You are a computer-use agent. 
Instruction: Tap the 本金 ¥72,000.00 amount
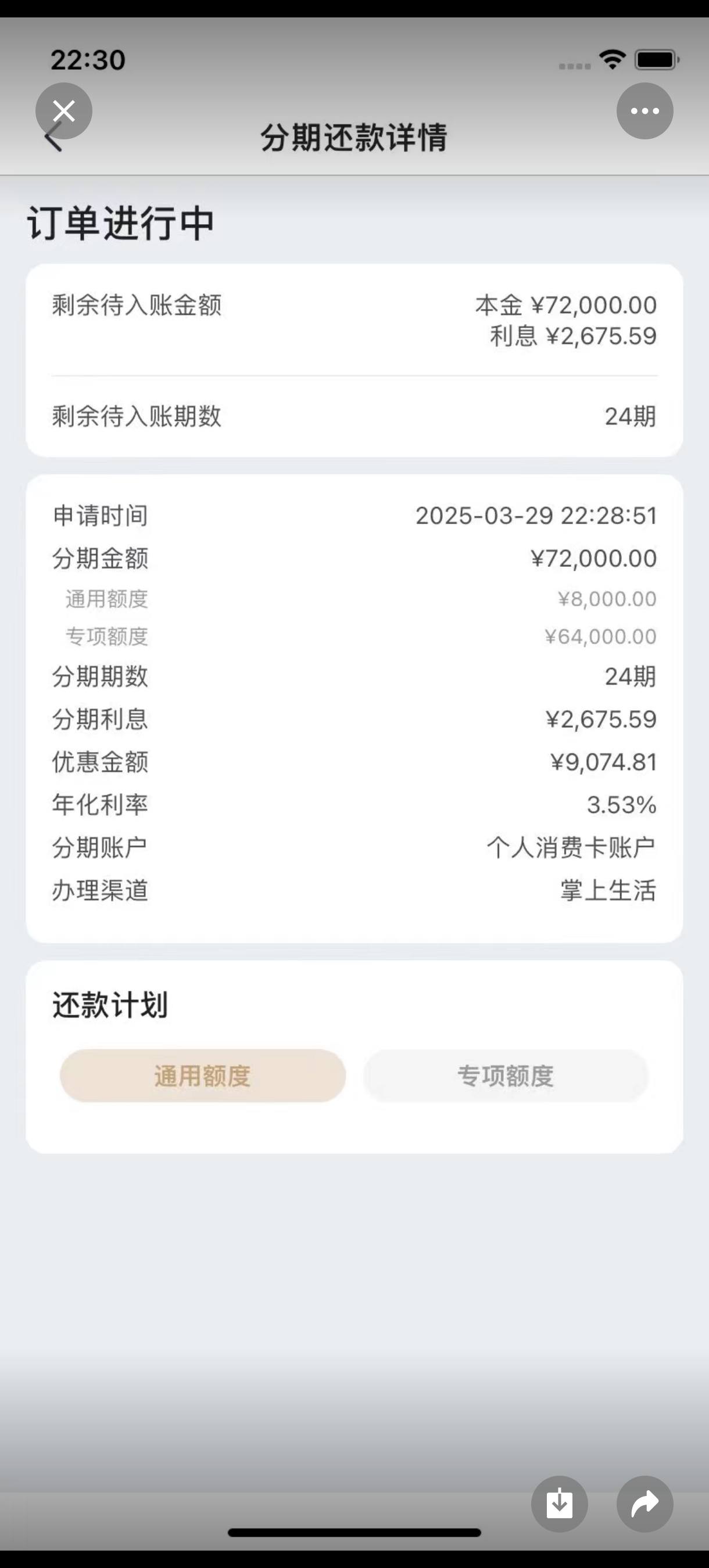566,305
